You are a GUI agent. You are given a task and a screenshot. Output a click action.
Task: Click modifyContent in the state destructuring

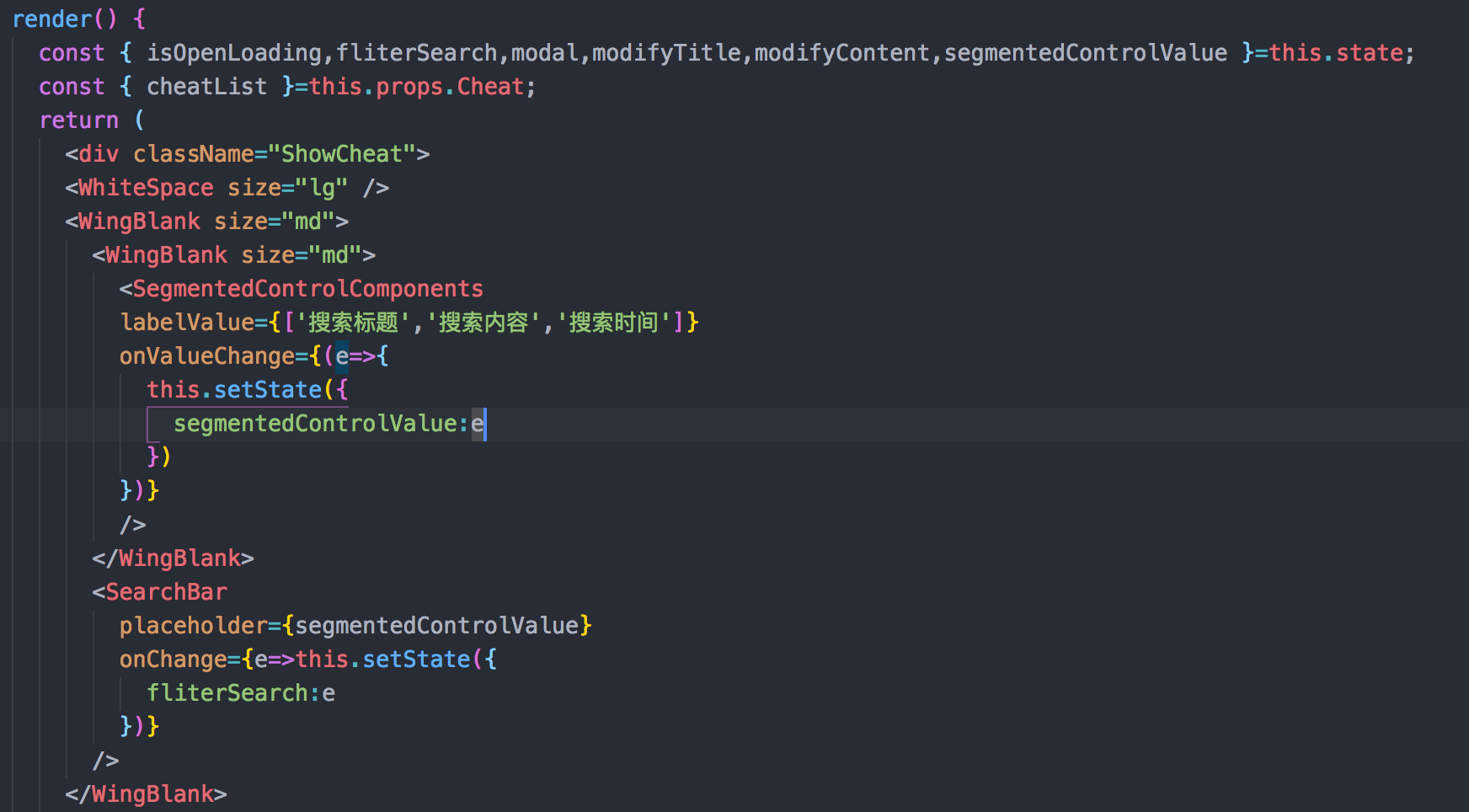point(841,52)
